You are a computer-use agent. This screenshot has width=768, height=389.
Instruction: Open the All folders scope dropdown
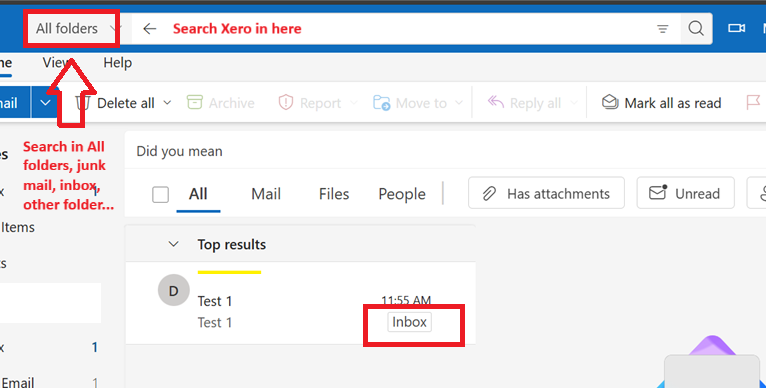coord(72,29)
